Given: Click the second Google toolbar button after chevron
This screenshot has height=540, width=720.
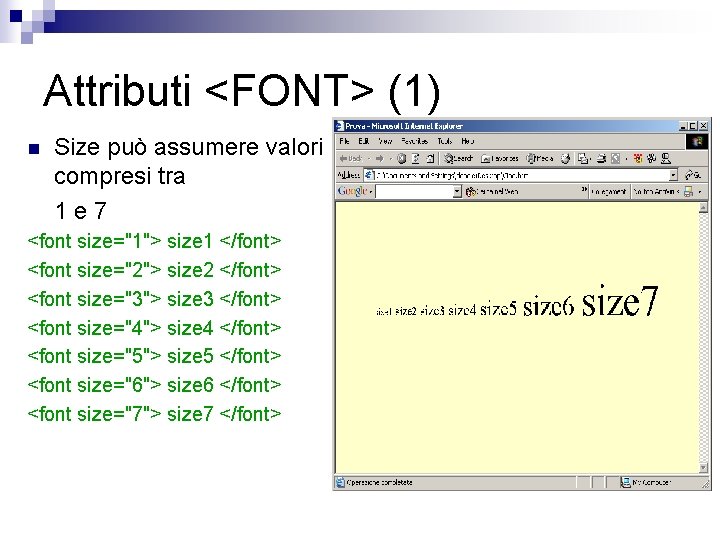Looking at the screenshot, I should click(656, 191).
